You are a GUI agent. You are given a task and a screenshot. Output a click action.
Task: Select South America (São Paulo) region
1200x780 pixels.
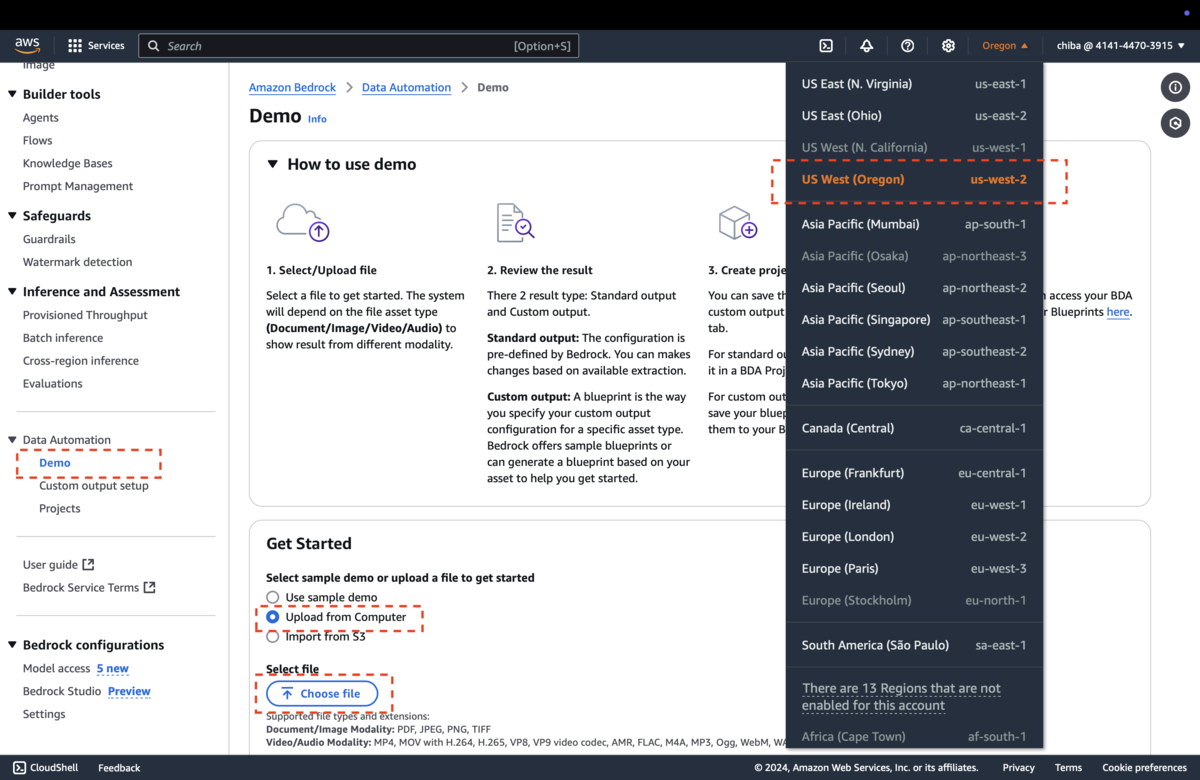(914, 645)
